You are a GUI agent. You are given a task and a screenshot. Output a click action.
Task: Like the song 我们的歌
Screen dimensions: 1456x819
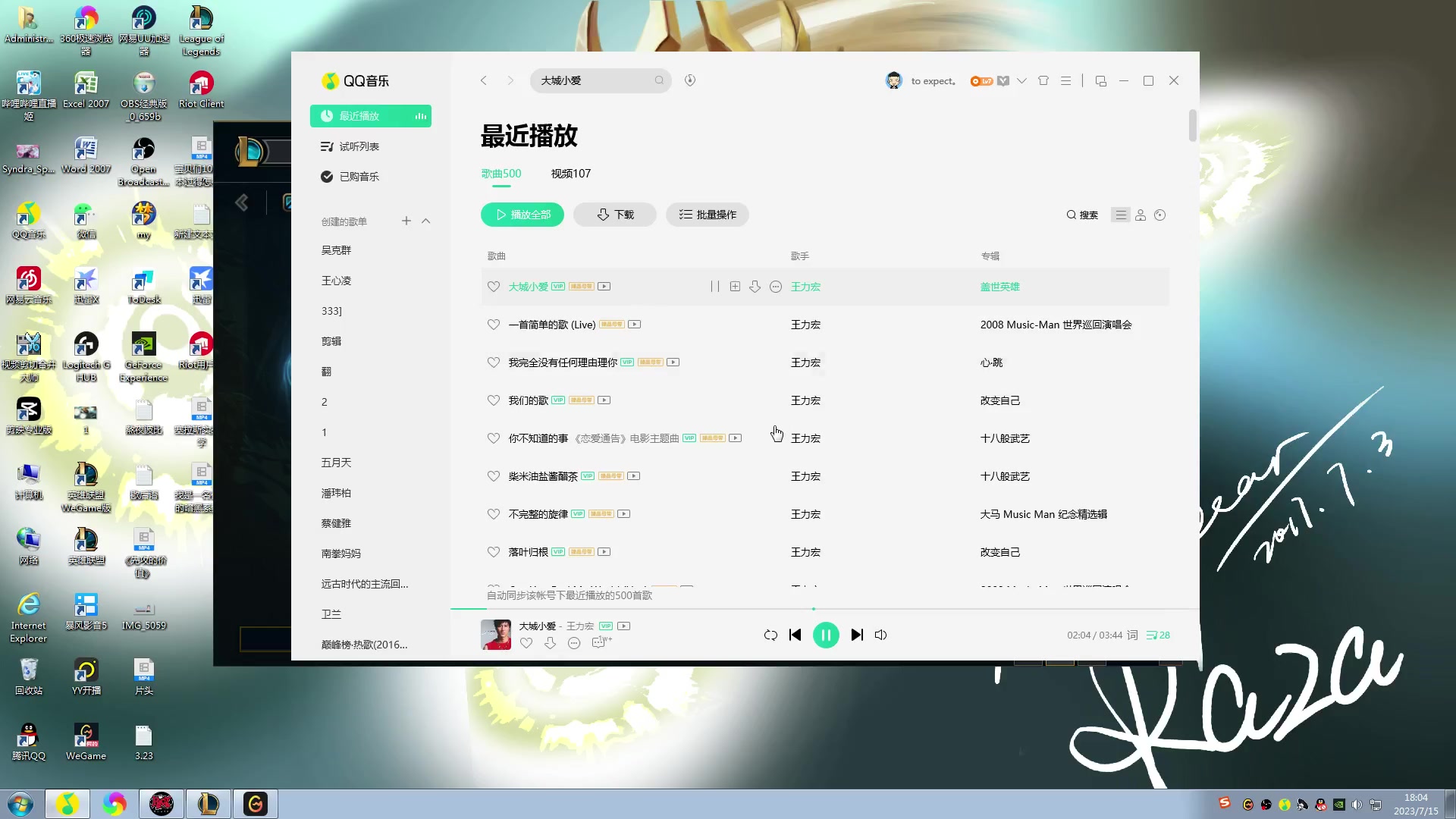coord(494,400)
